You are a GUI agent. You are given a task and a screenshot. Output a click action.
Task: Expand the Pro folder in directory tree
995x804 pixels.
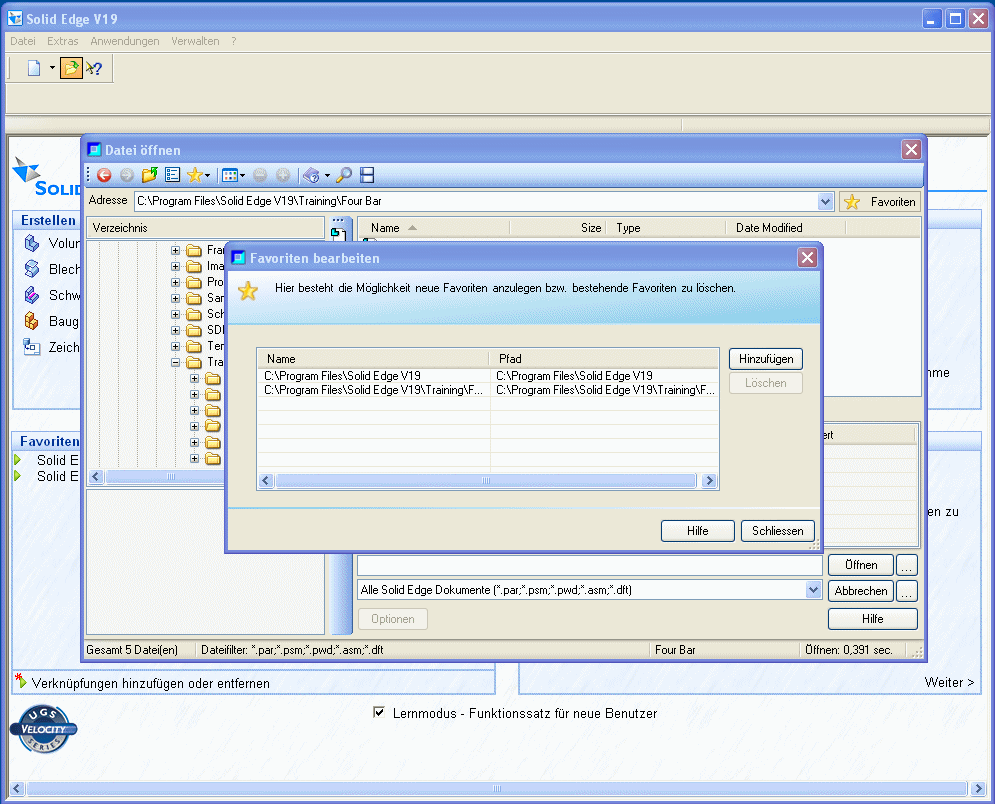176,282
